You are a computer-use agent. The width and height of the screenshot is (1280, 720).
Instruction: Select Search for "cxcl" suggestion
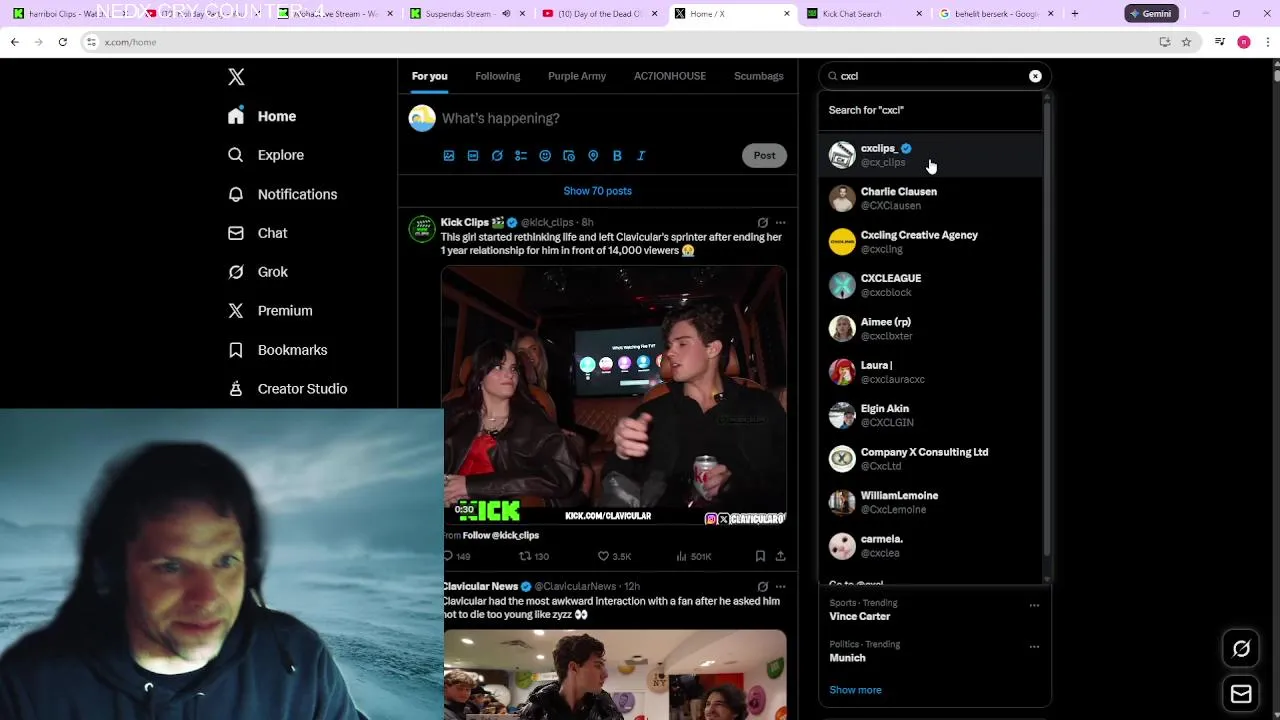click(931, 110)
